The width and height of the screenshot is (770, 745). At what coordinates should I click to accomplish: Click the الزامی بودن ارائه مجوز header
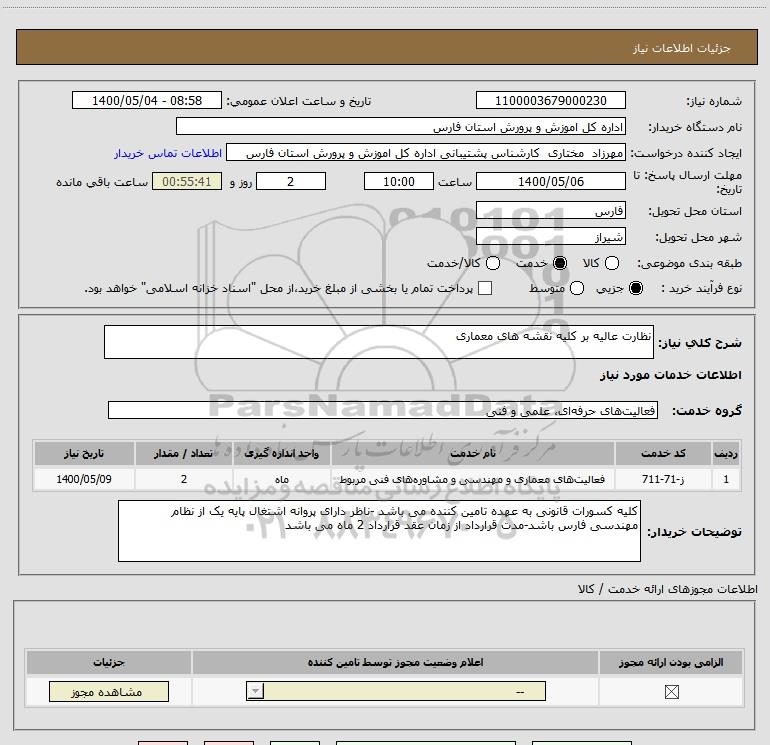(671, 662)
